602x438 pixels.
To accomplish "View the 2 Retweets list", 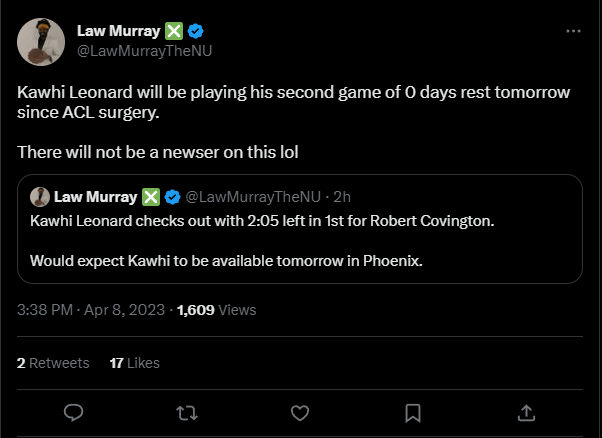I will pos(54,363).
